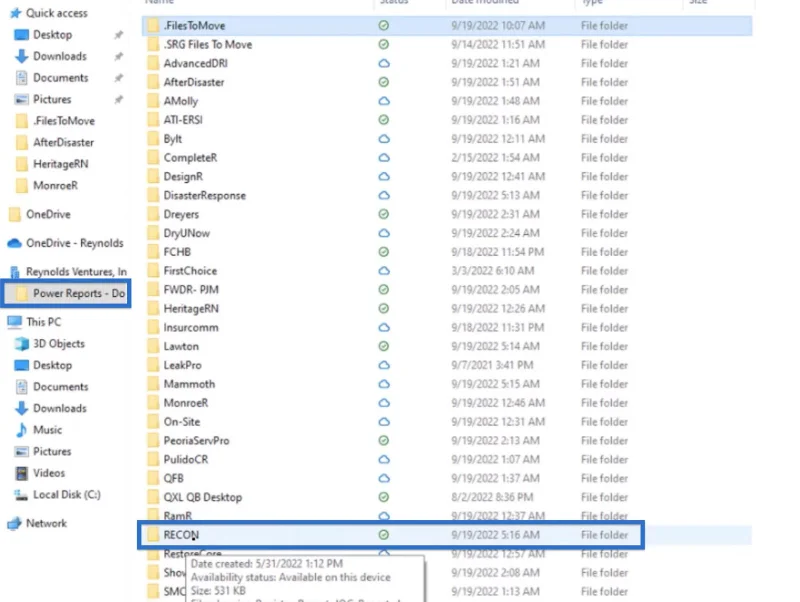This screenshot has width=800, height=602.
Task: Open Quick access in navigation pane
Action: tap(49, 13)
